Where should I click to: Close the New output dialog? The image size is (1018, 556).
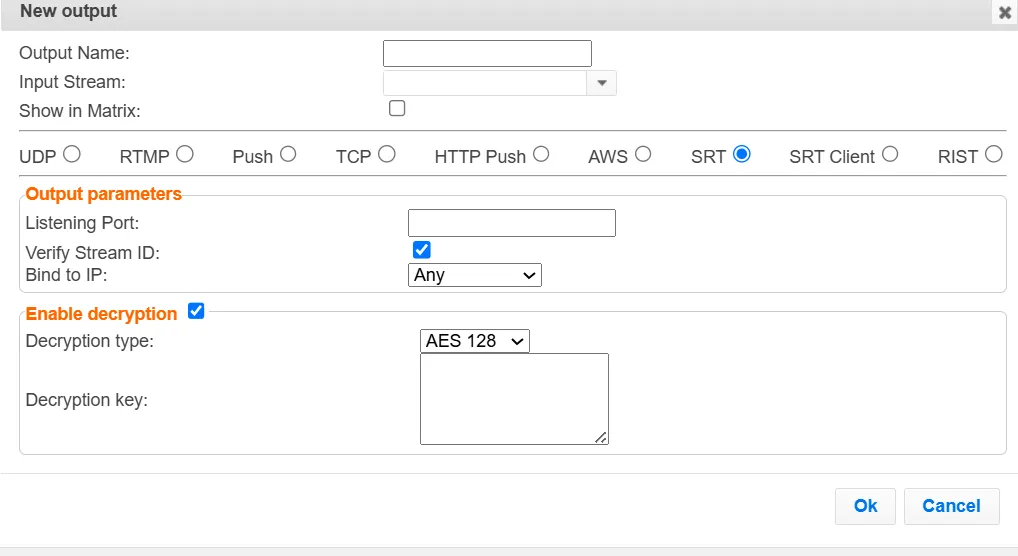coord(1004,12)
